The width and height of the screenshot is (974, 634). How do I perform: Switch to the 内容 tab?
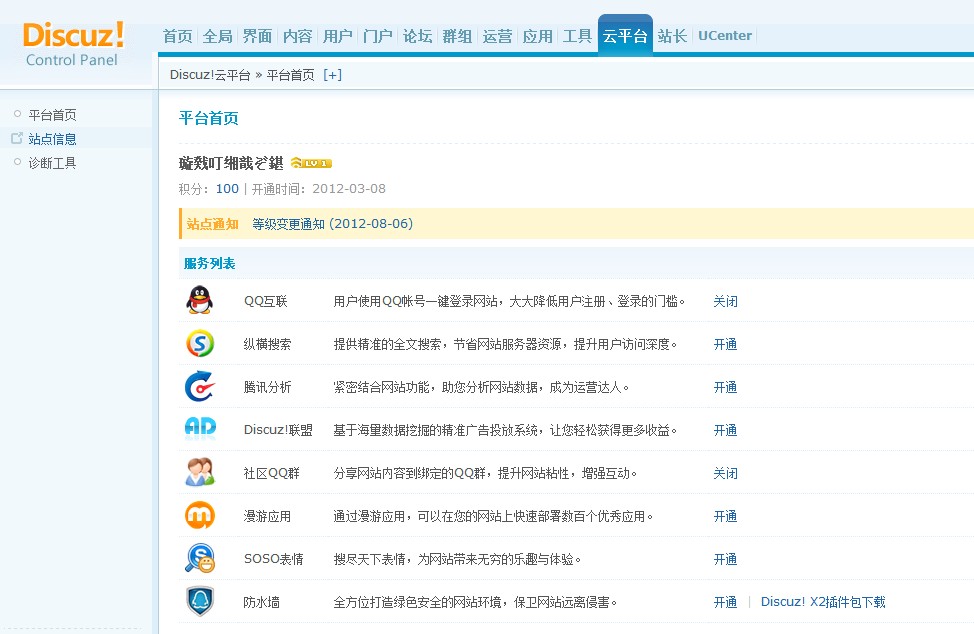297,36
